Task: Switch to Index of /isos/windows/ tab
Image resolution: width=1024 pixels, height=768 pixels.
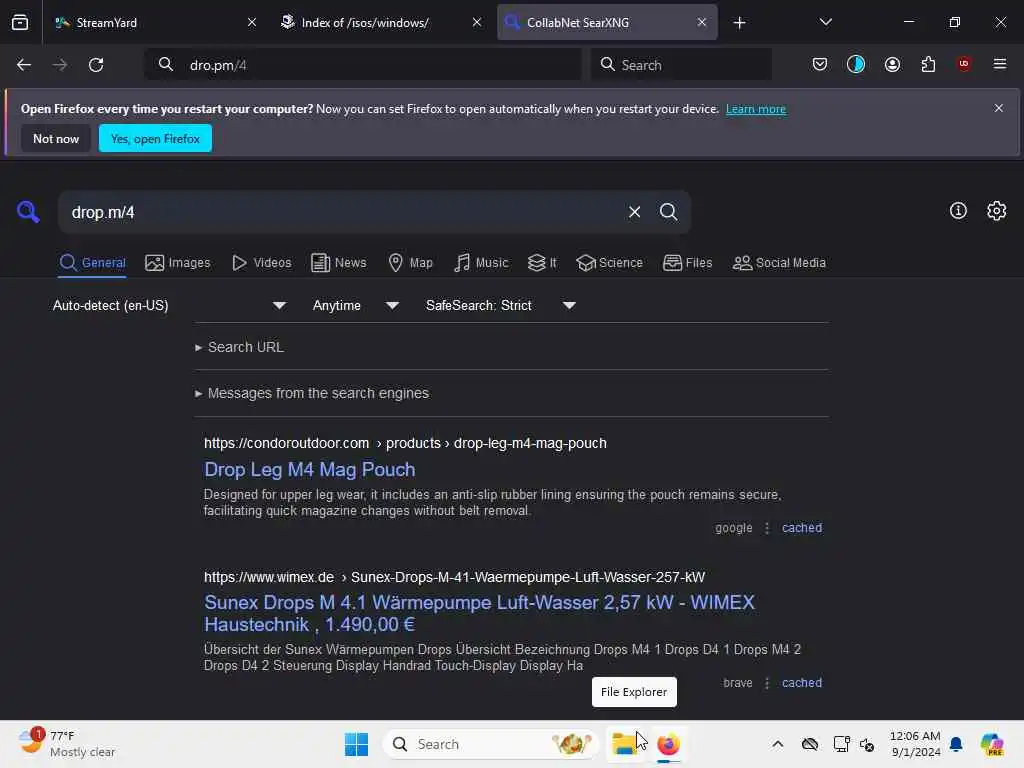Action: point(381,22)
